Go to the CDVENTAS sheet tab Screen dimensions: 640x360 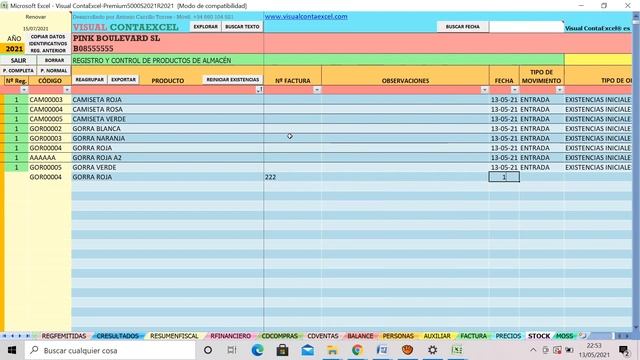322,336
